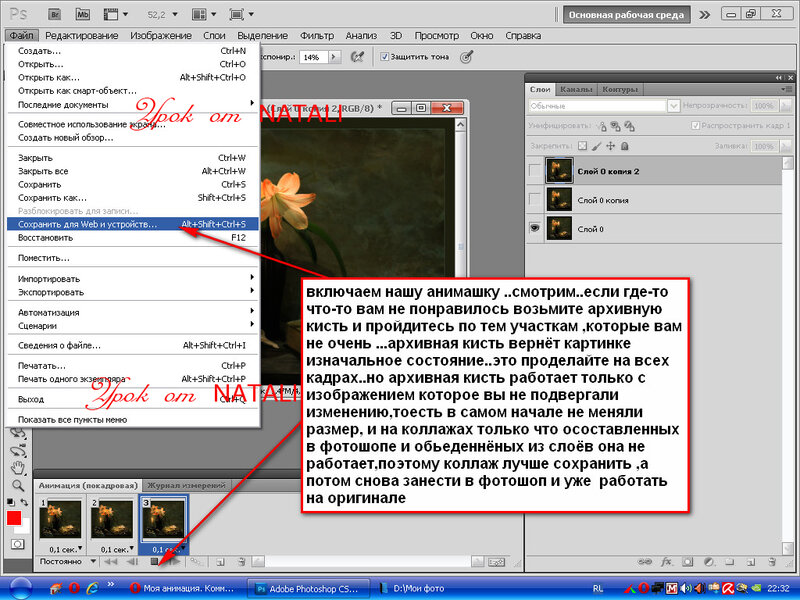Screen dimensions: 800x600
Task: Open Mini Bridge via the Mb icon
Action: 83,15
